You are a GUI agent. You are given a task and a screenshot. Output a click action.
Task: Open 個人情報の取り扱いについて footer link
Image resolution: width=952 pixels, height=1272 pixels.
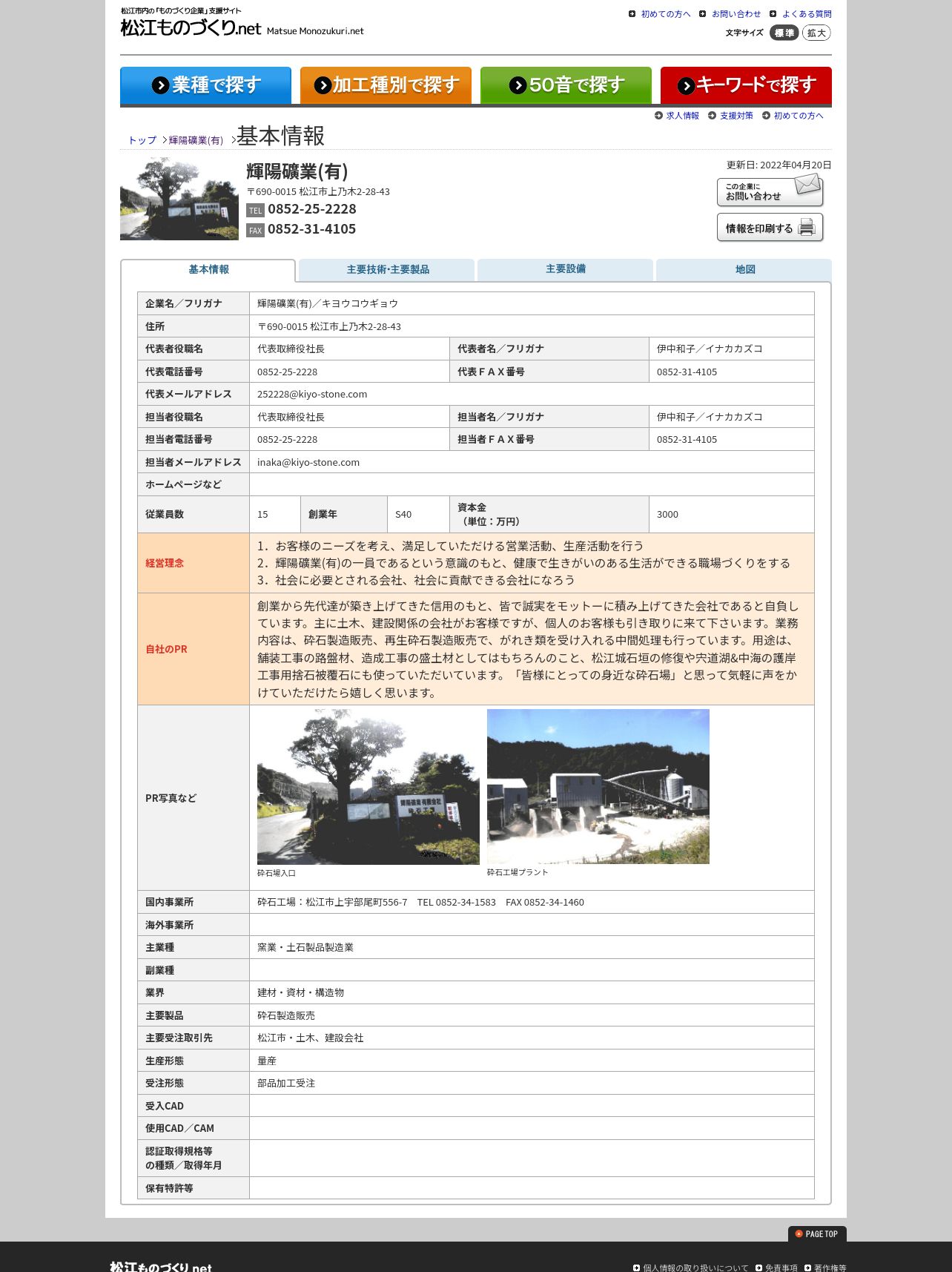pos(695,1268)
